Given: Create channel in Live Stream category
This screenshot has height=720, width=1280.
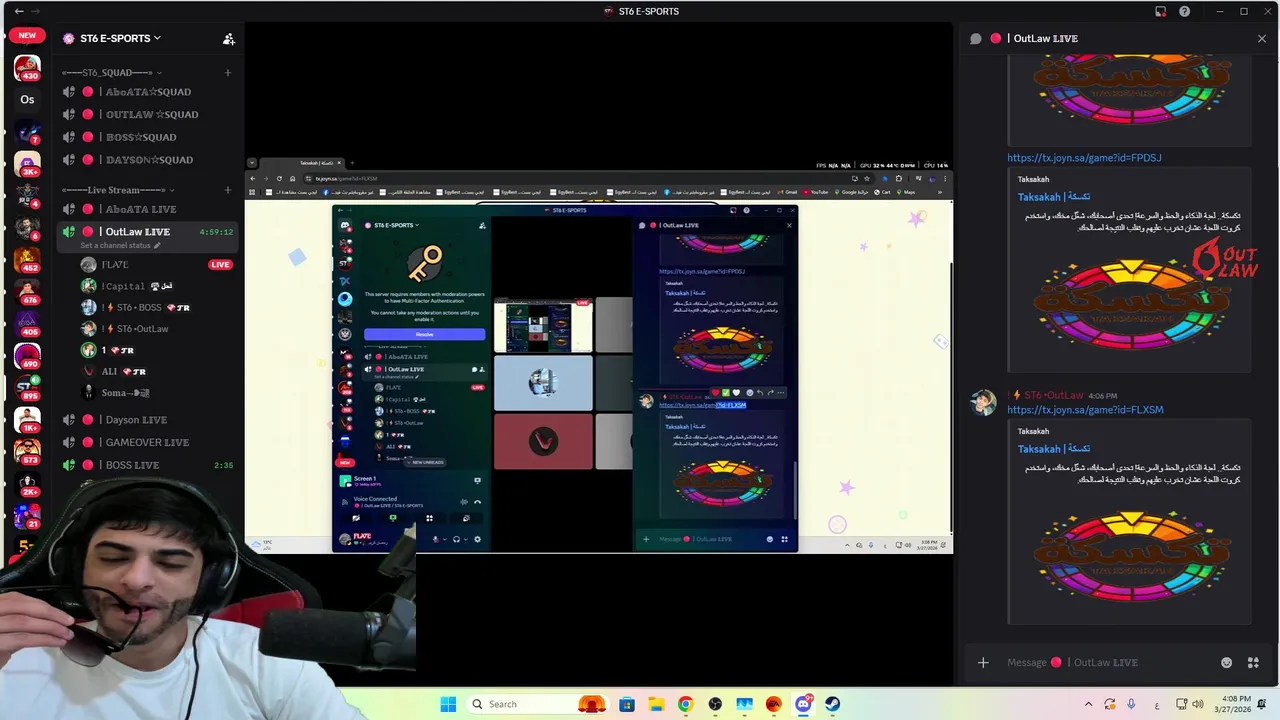Looking at the screenshot, I should click(228, 189).
